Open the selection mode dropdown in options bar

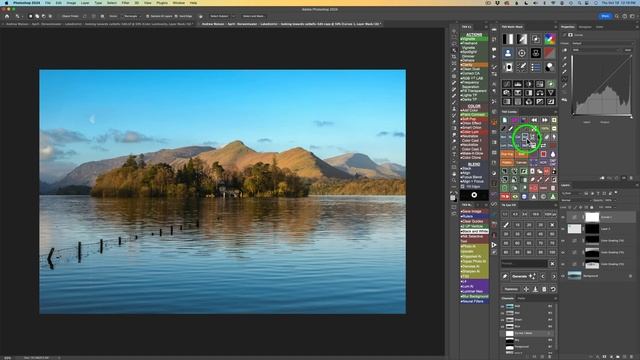[131, 16]
